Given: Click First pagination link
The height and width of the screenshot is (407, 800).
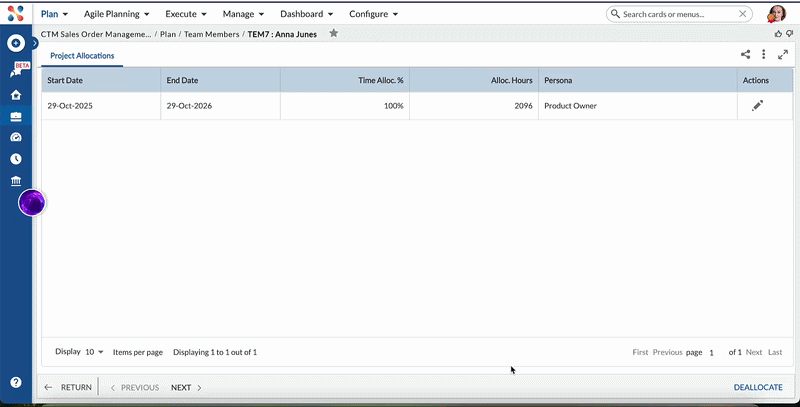Looking at the screenshot, I should tap(640, 352).
